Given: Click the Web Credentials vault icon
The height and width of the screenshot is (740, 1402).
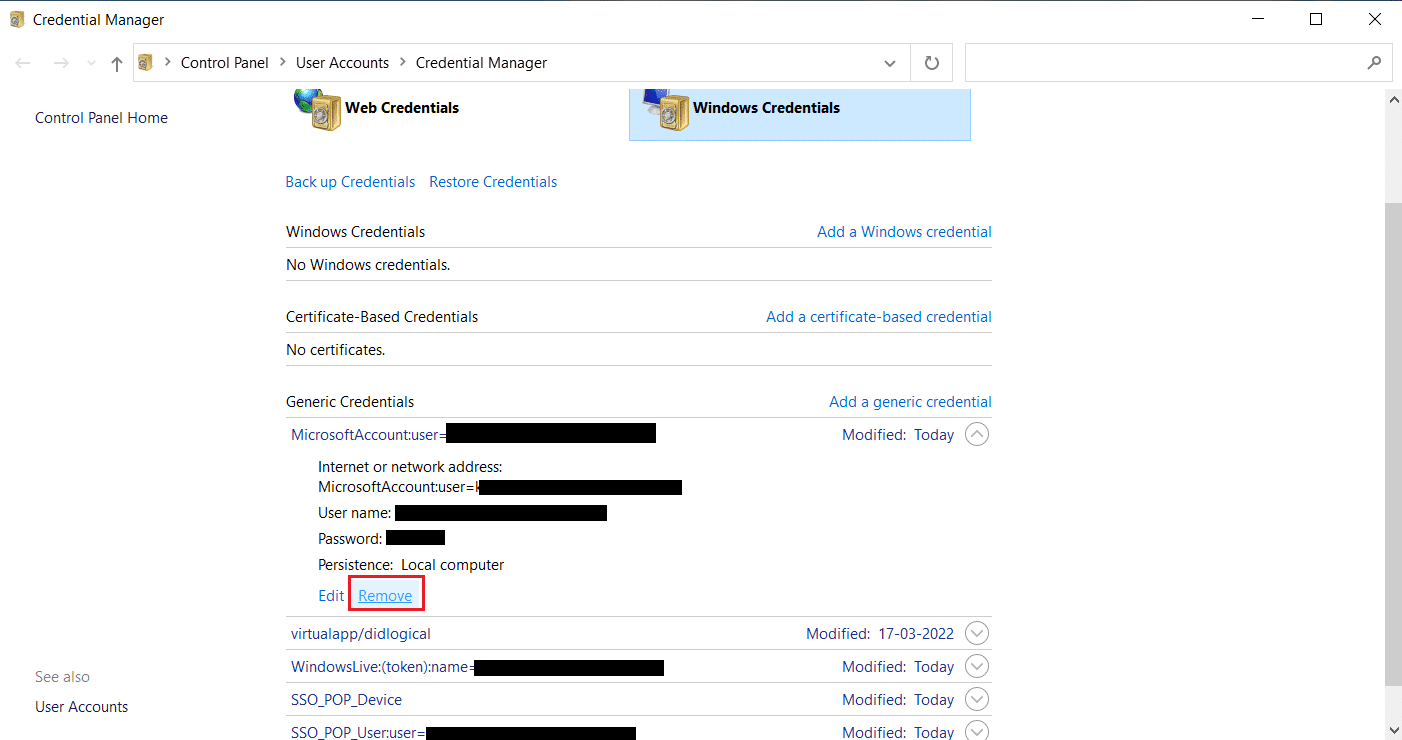Looking at the screenshot, I should click(x=318, y=110).
